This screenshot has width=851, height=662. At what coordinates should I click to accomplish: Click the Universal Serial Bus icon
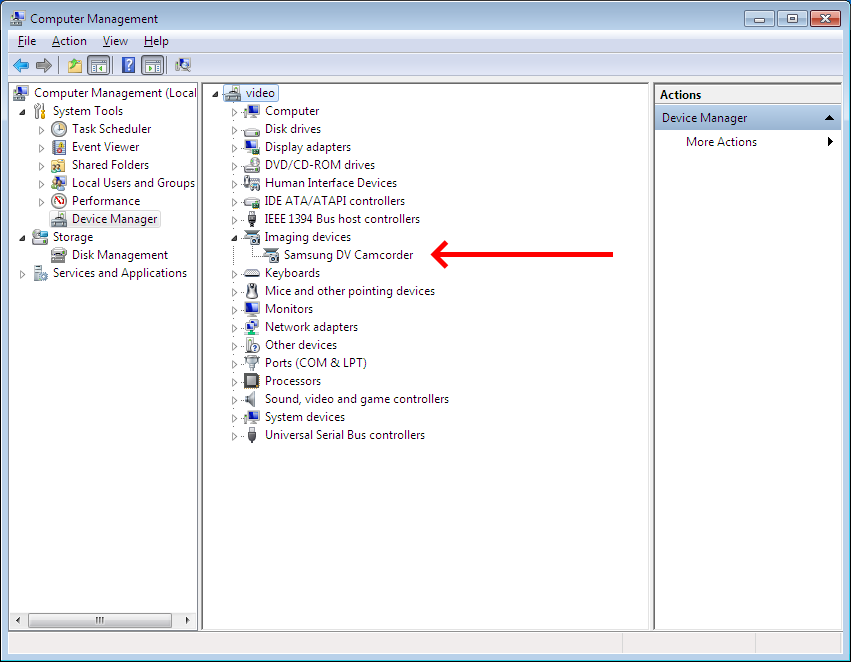click(x=252, y=435)
